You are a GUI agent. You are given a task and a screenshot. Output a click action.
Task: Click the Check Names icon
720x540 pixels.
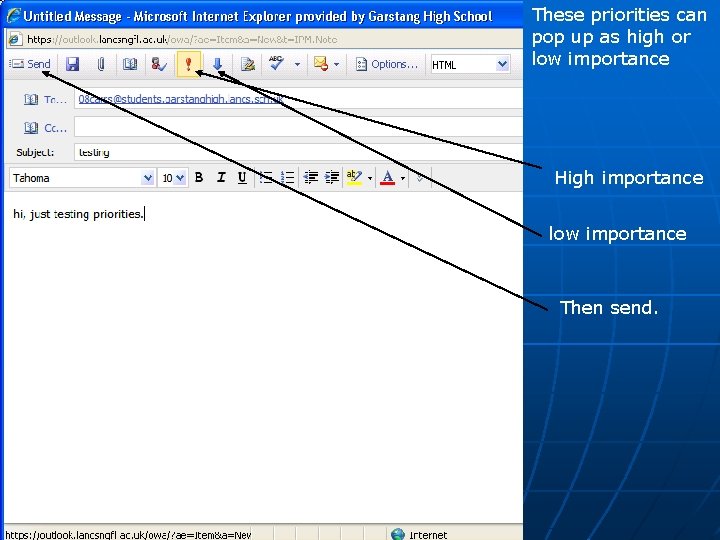[x=159, y=64]
